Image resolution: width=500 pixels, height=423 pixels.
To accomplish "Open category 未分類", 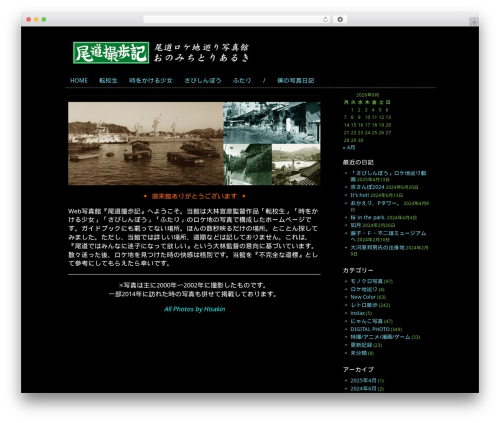I will [359, 353].
